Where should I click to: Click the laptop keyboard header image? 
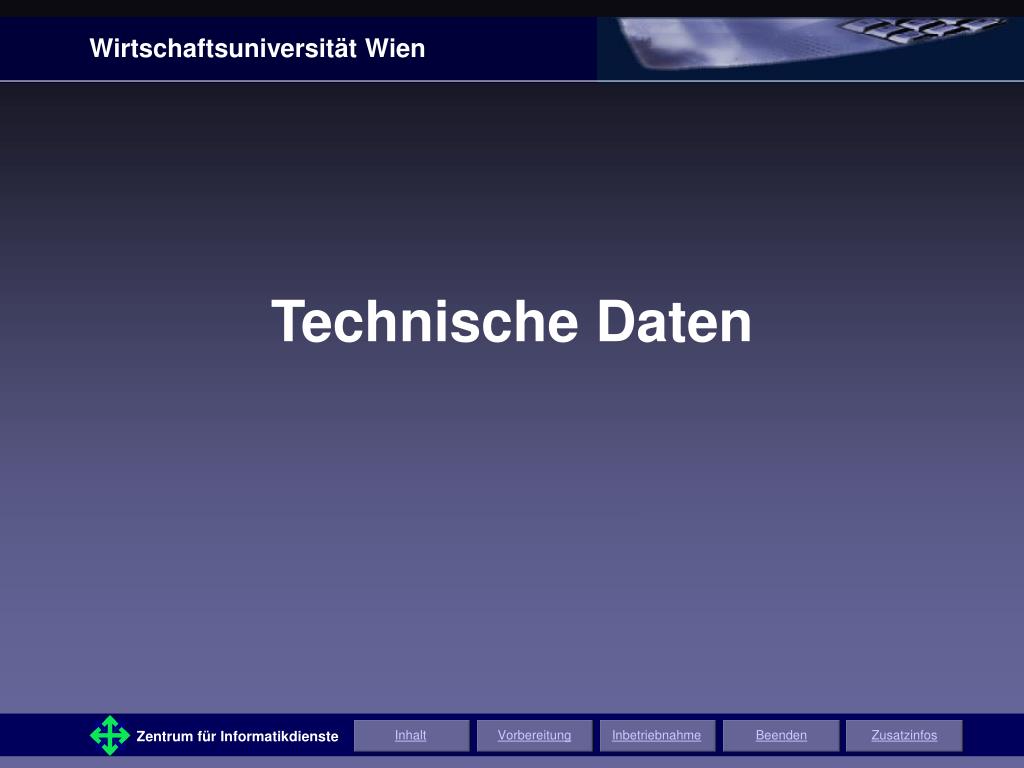(810, 48)
